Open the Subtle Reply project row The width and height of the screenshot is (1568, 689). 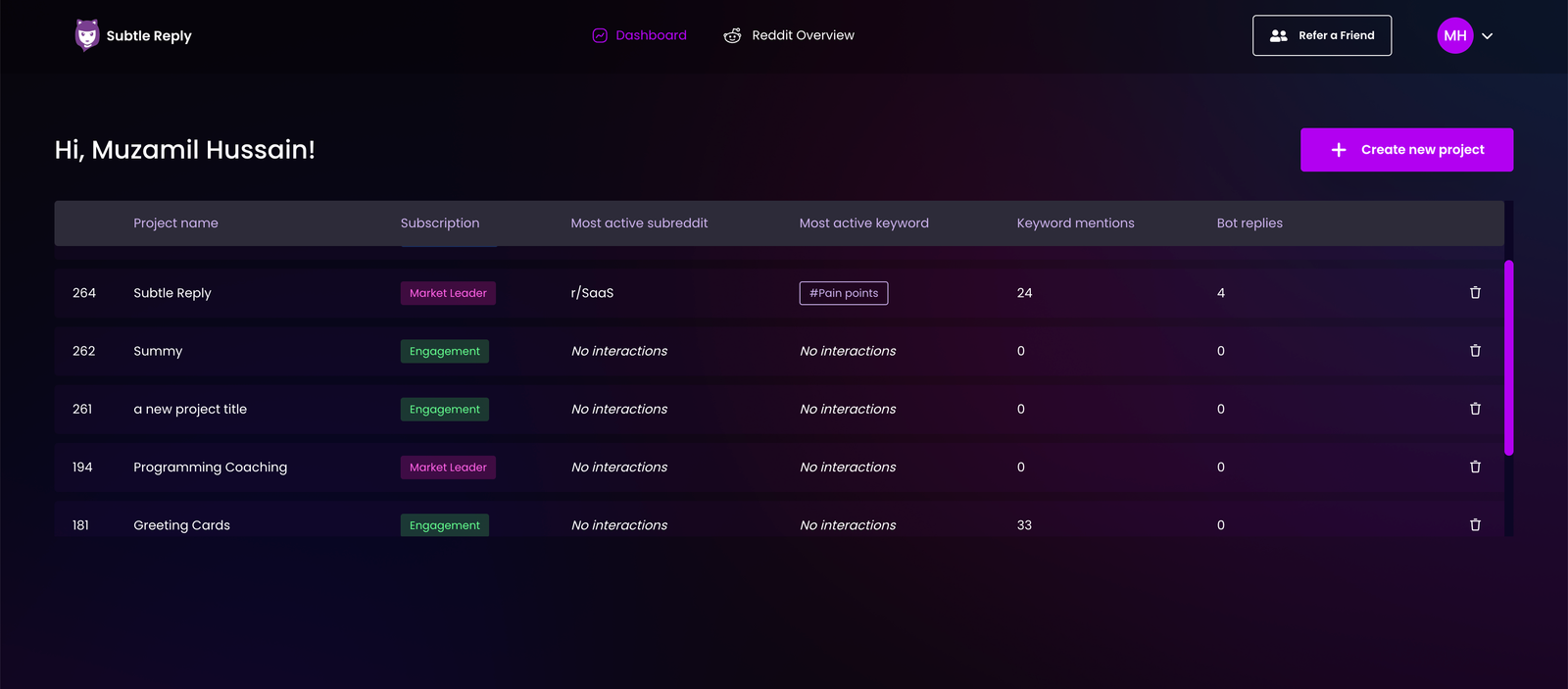coord(778,293)
